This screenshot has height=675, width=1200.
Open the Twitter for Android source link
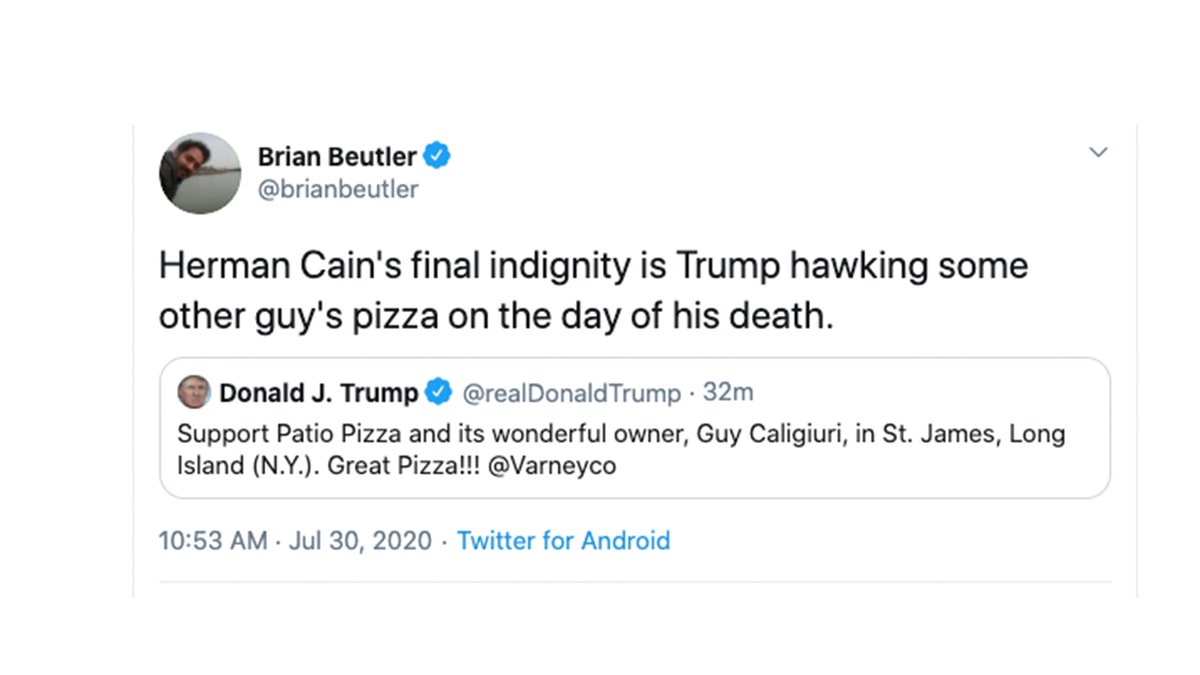tap(563, 541)
